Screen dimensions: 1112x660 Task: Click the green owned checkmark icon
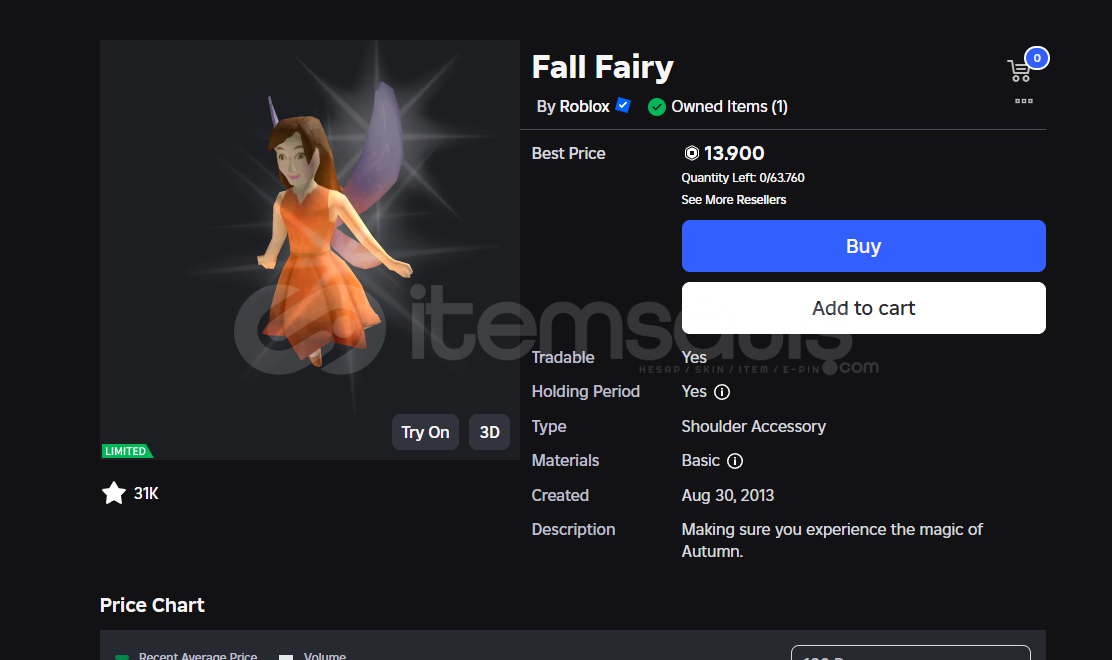pyautogui.click(x=657, y=107)
